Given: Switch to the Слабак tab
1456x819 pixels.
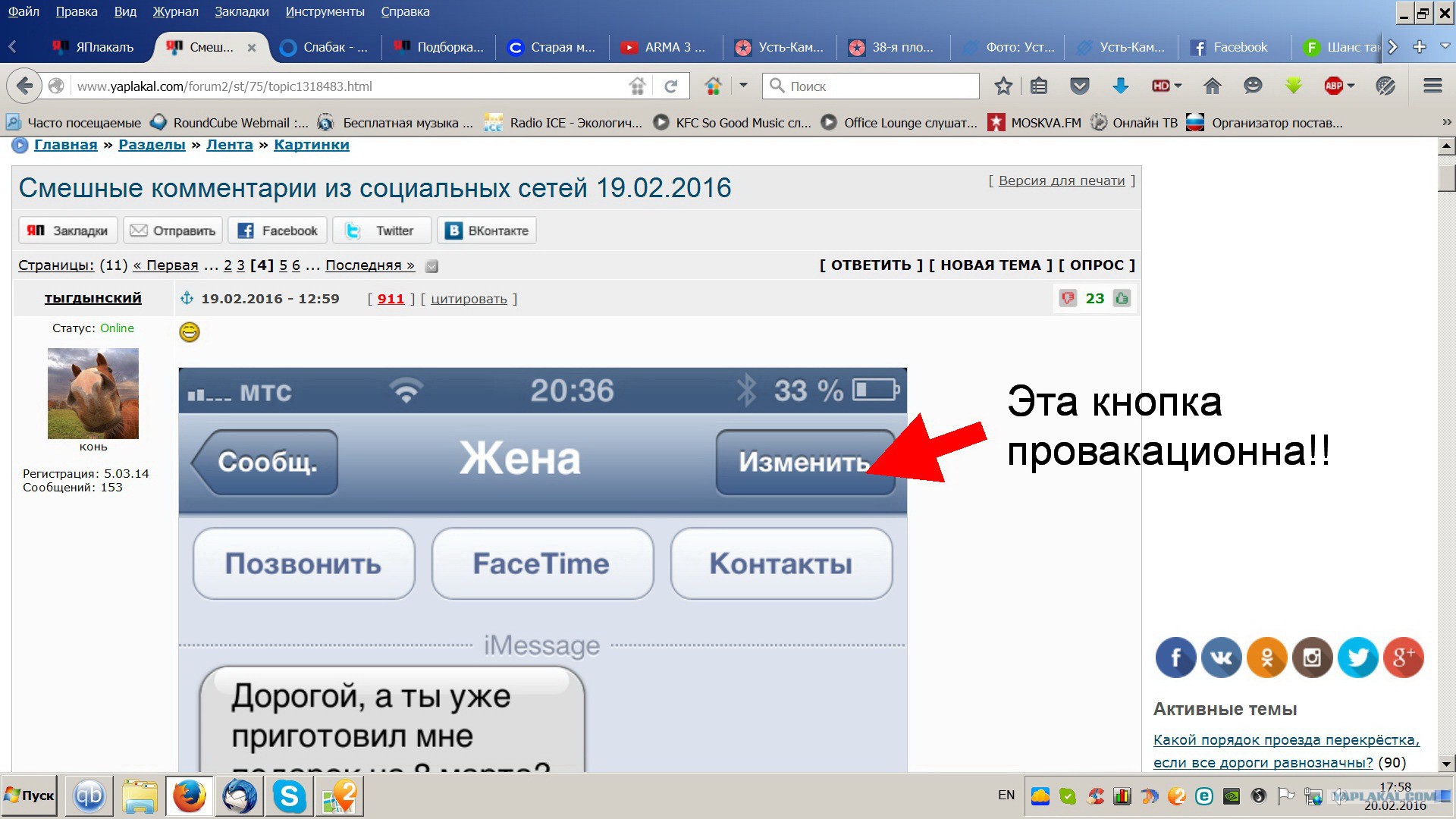Looking at the screenshot, I should [x=325, y=47].
